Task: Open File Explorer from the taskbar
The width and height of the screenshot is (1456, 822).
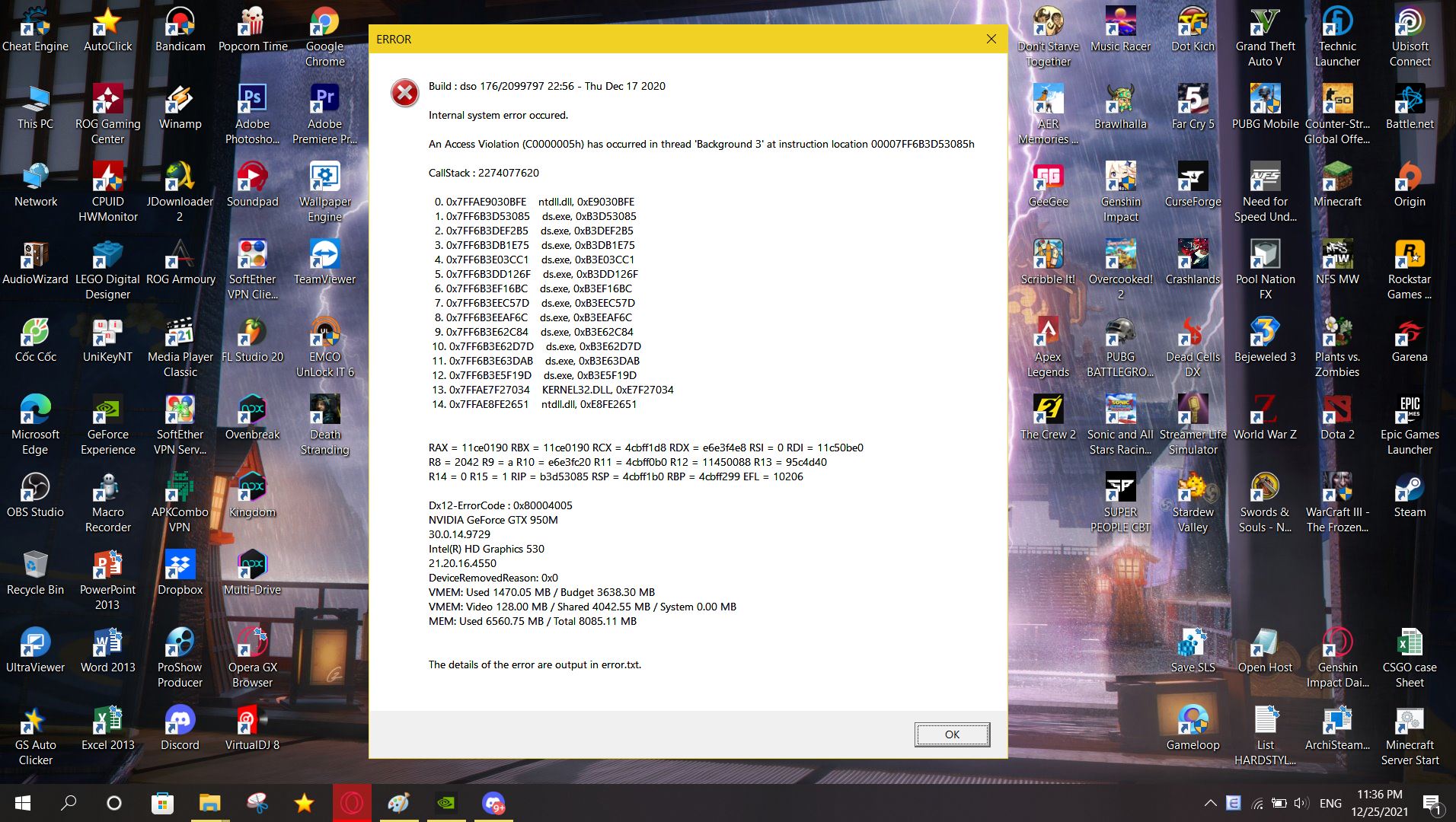Action: coord(210,803)
